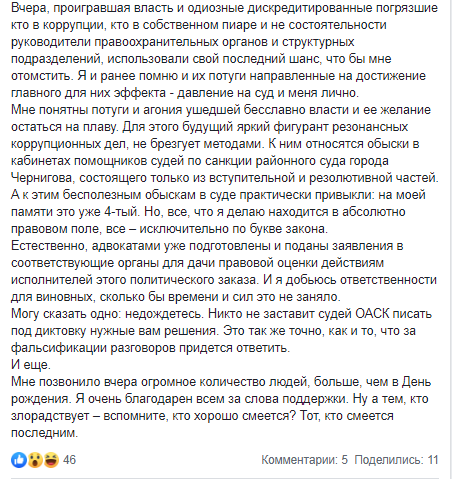The image size is (452, 479).
Task: Click the phrase "Могу сказать одно"
Action: pyautogui.click(x=66, y=314)
